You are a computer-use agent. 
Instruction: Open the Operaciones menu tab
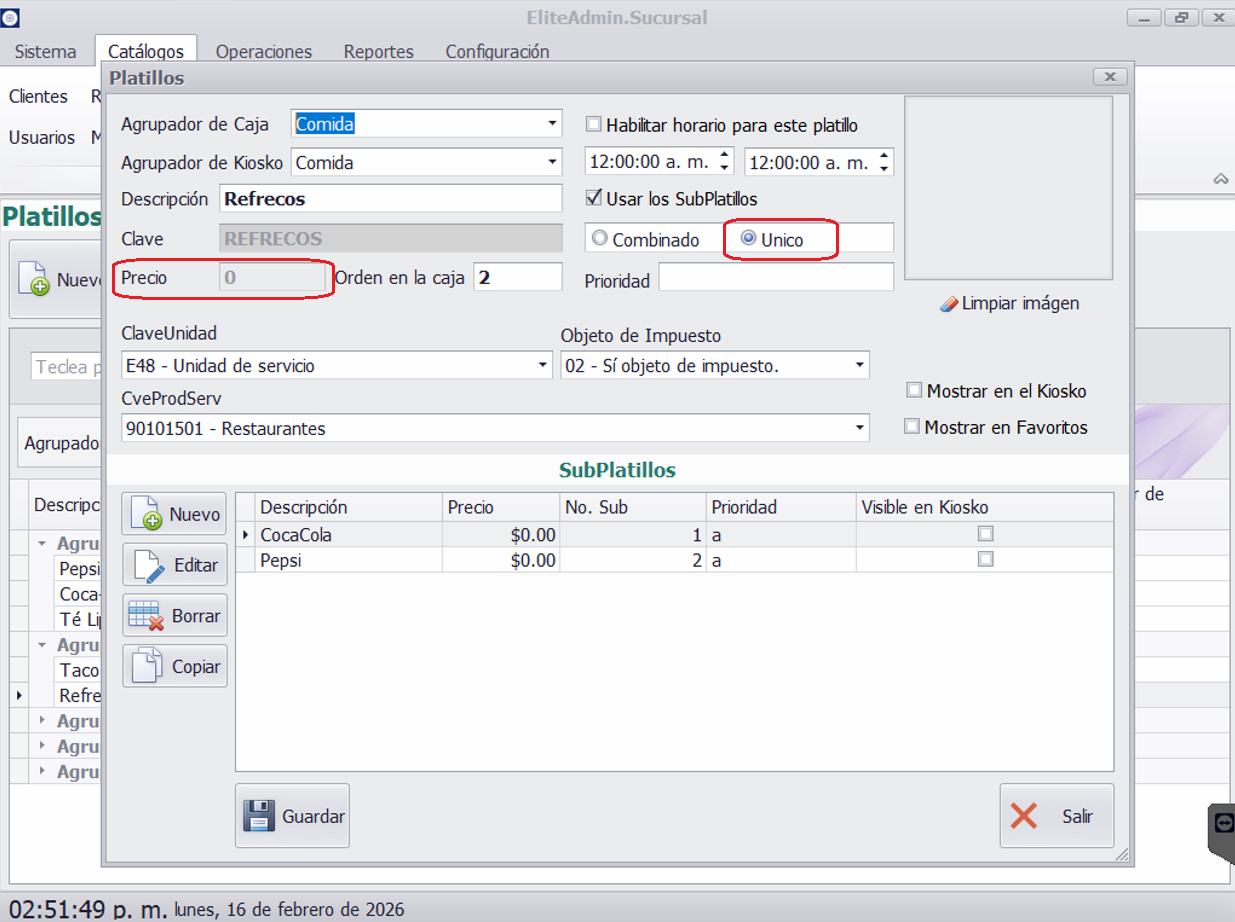[263, 52]
